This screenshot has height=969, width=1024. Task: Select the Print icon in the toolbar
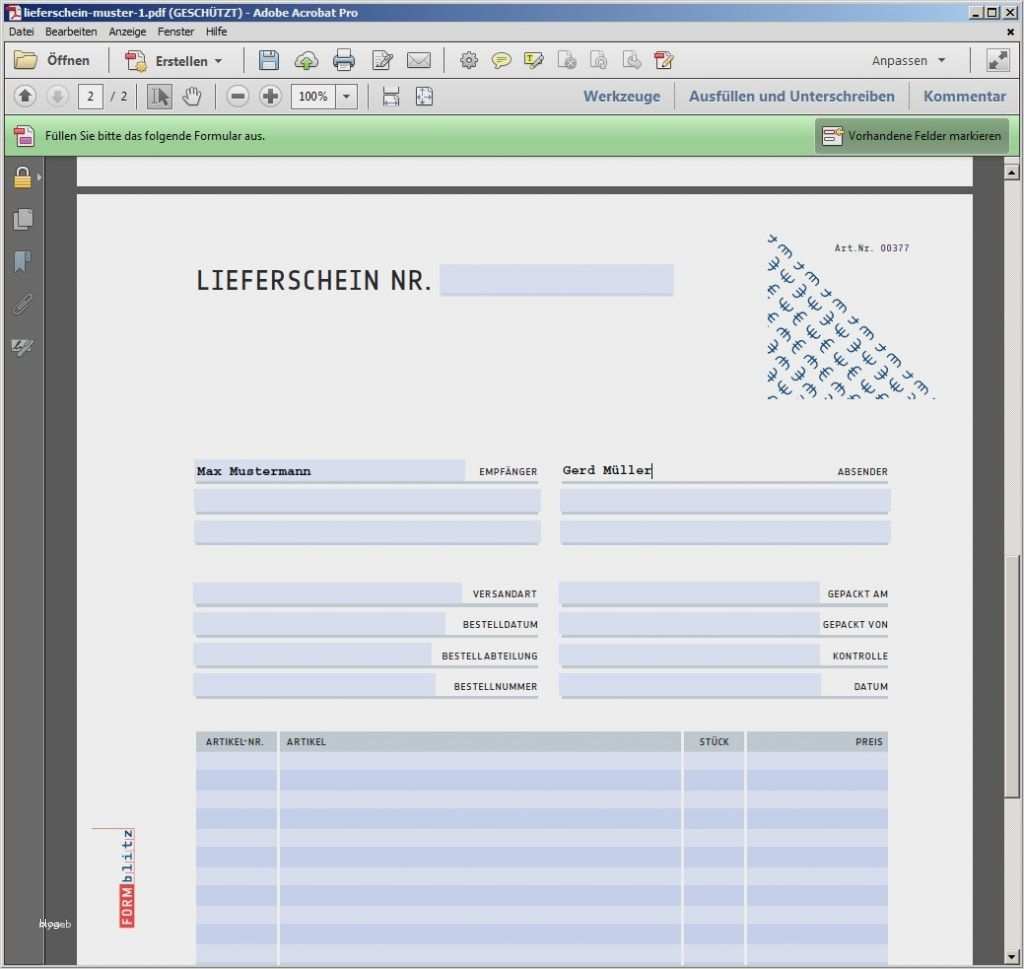[x=344, y=60]
